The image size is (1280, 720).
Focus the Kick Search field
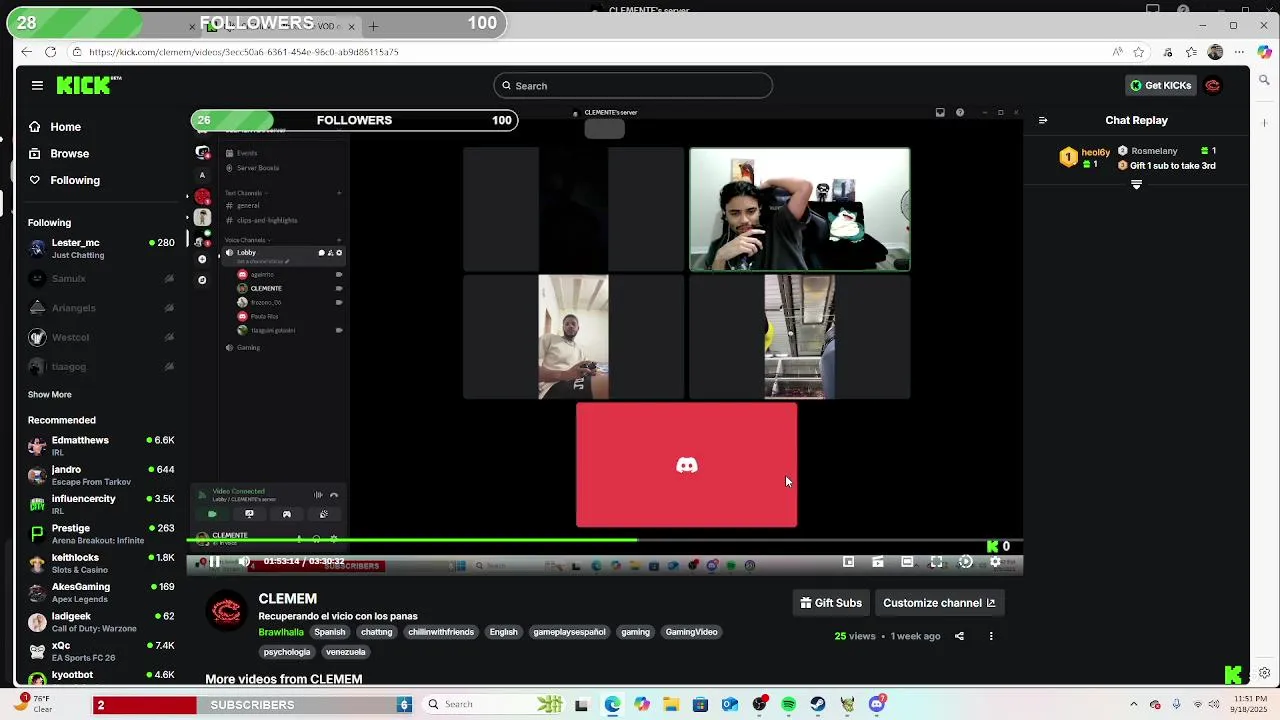click(x=632, y=86)
